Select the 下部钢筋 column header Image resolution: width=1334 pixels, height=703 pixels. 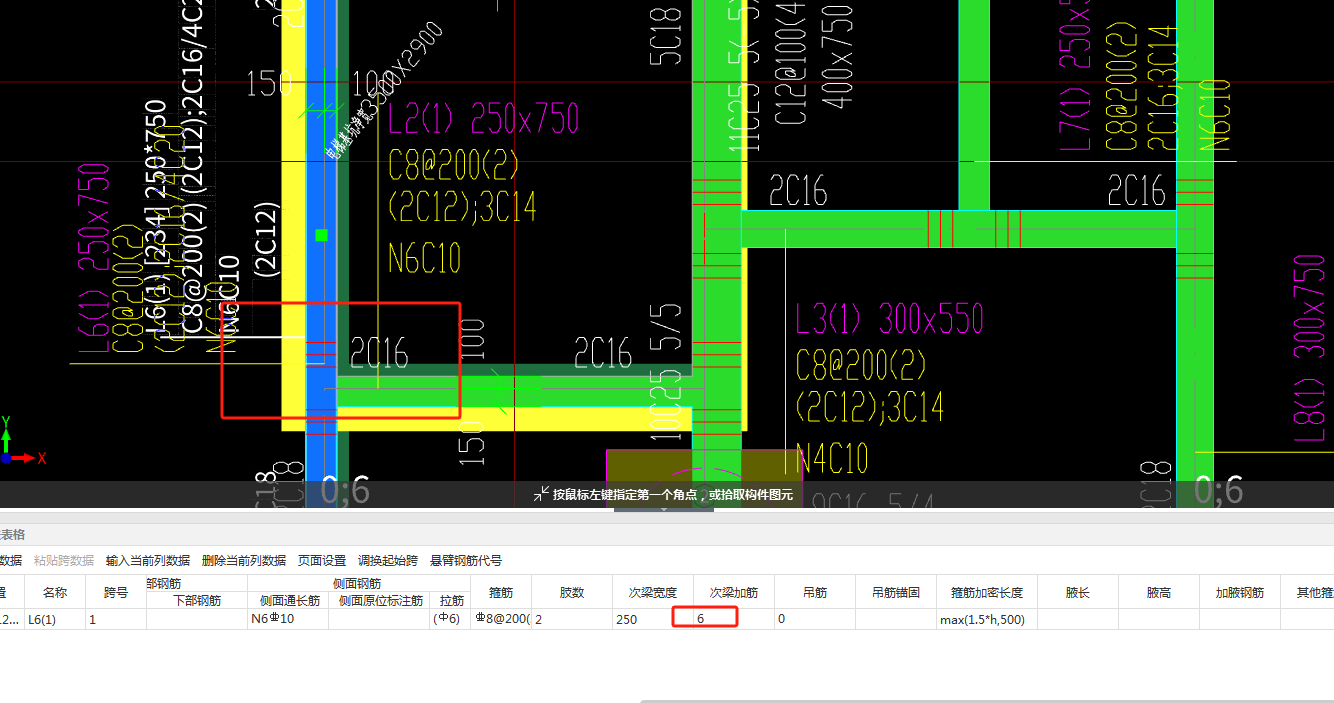197,601
